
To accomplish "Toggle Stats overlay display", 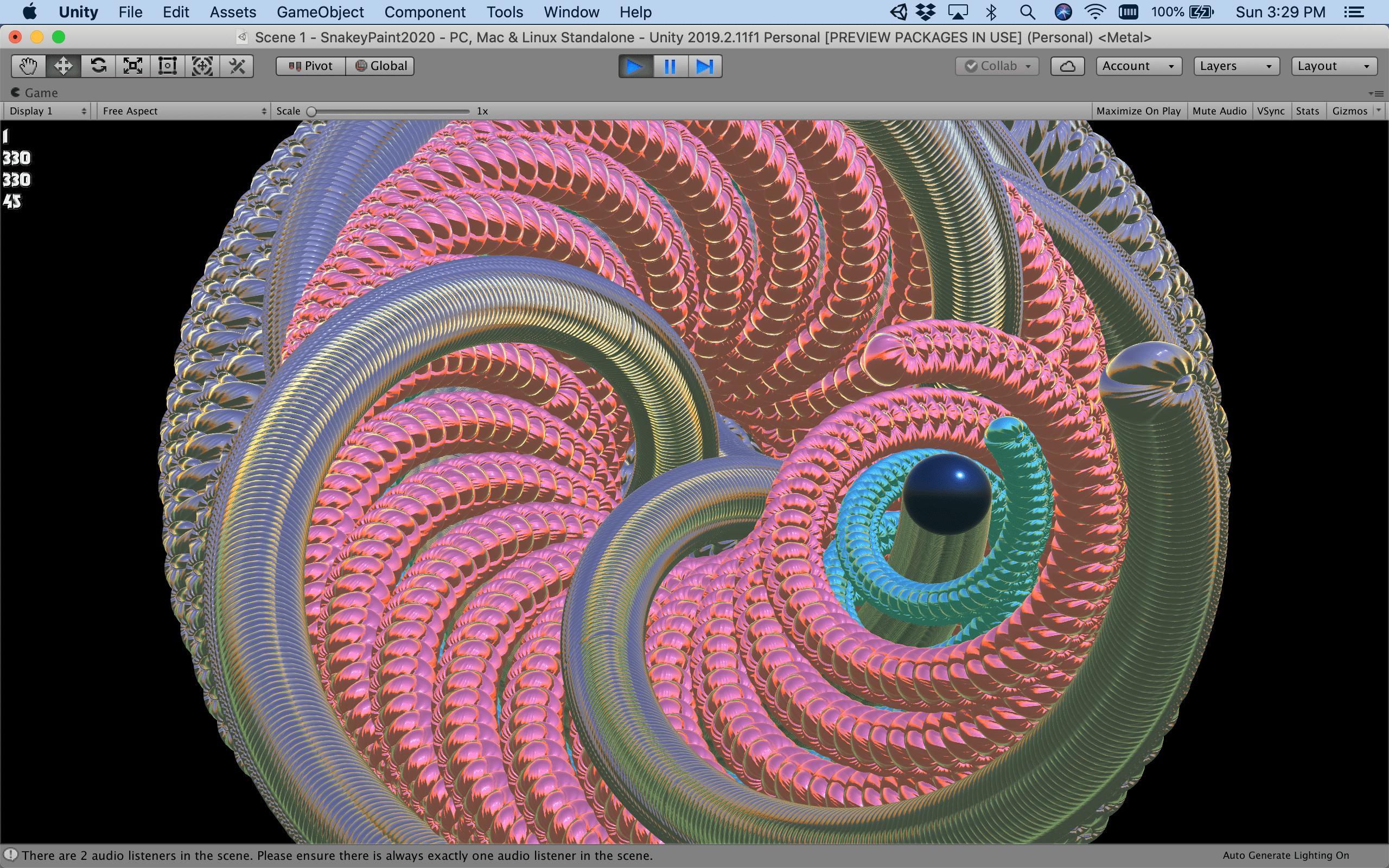I will point(1308,111).
